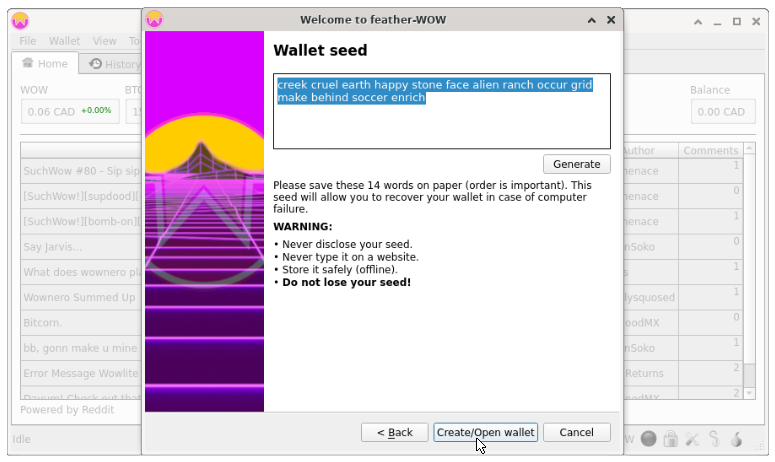Click the WOW price 0.06 CAD field
The image size is (775, 462).
[70, 112]
